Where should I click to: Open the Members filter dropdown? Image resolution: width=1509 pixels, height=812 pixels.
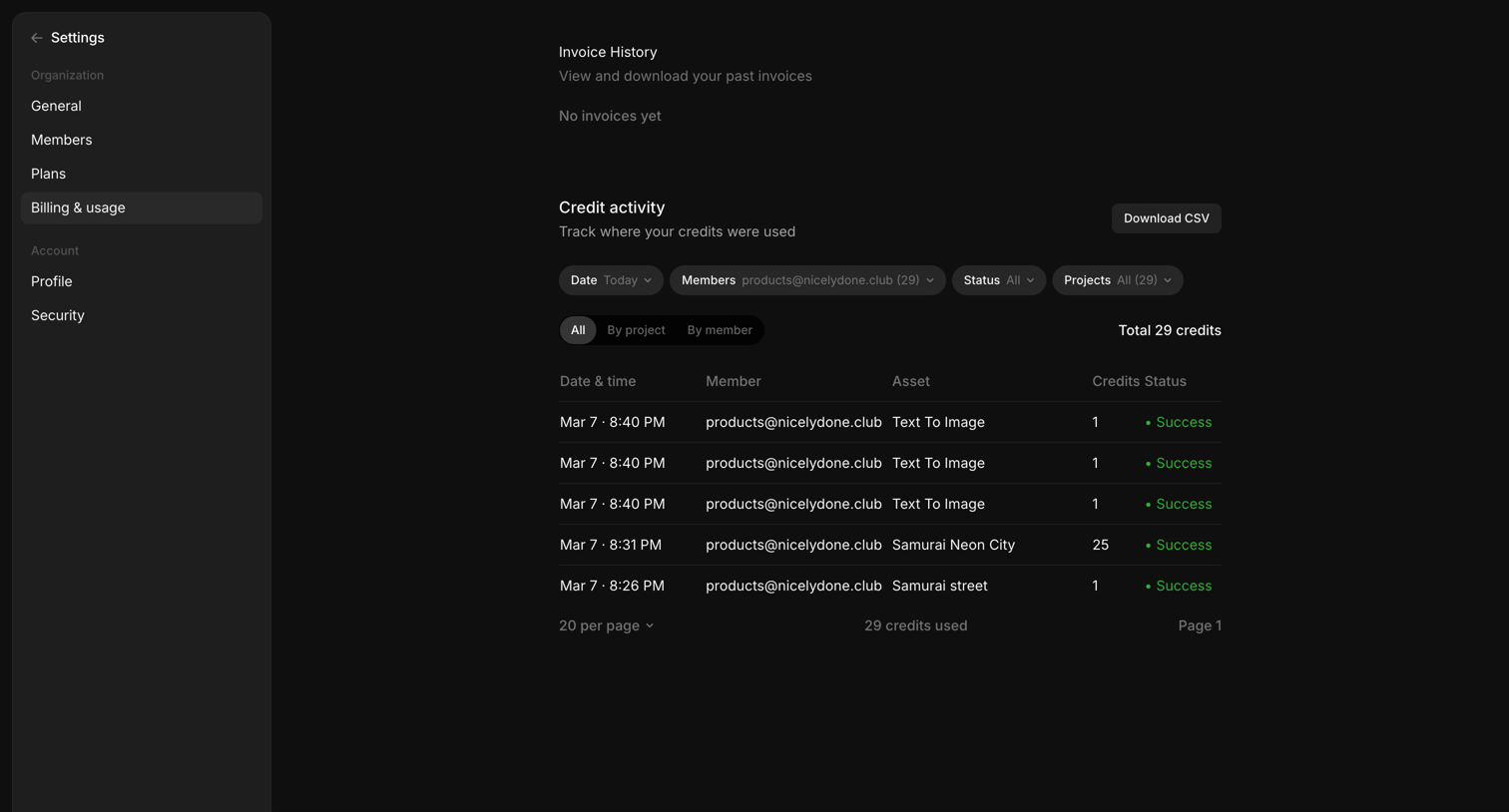tap(807, 280)
